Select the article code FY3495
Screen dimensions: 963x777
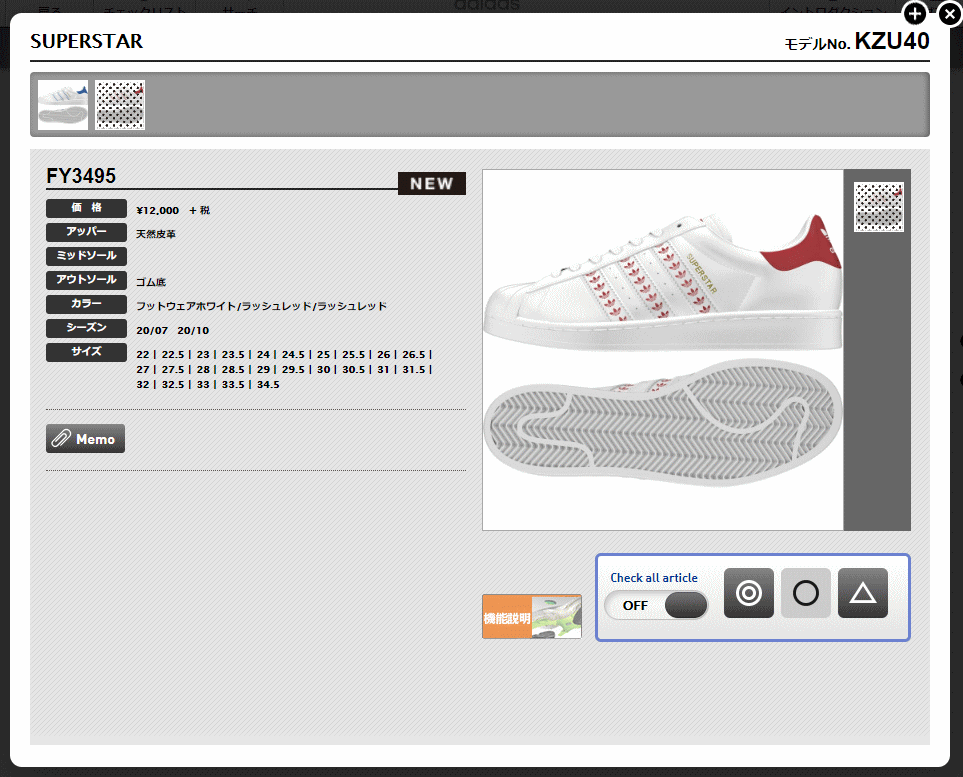pyautogui.click(x=81, y=176)
